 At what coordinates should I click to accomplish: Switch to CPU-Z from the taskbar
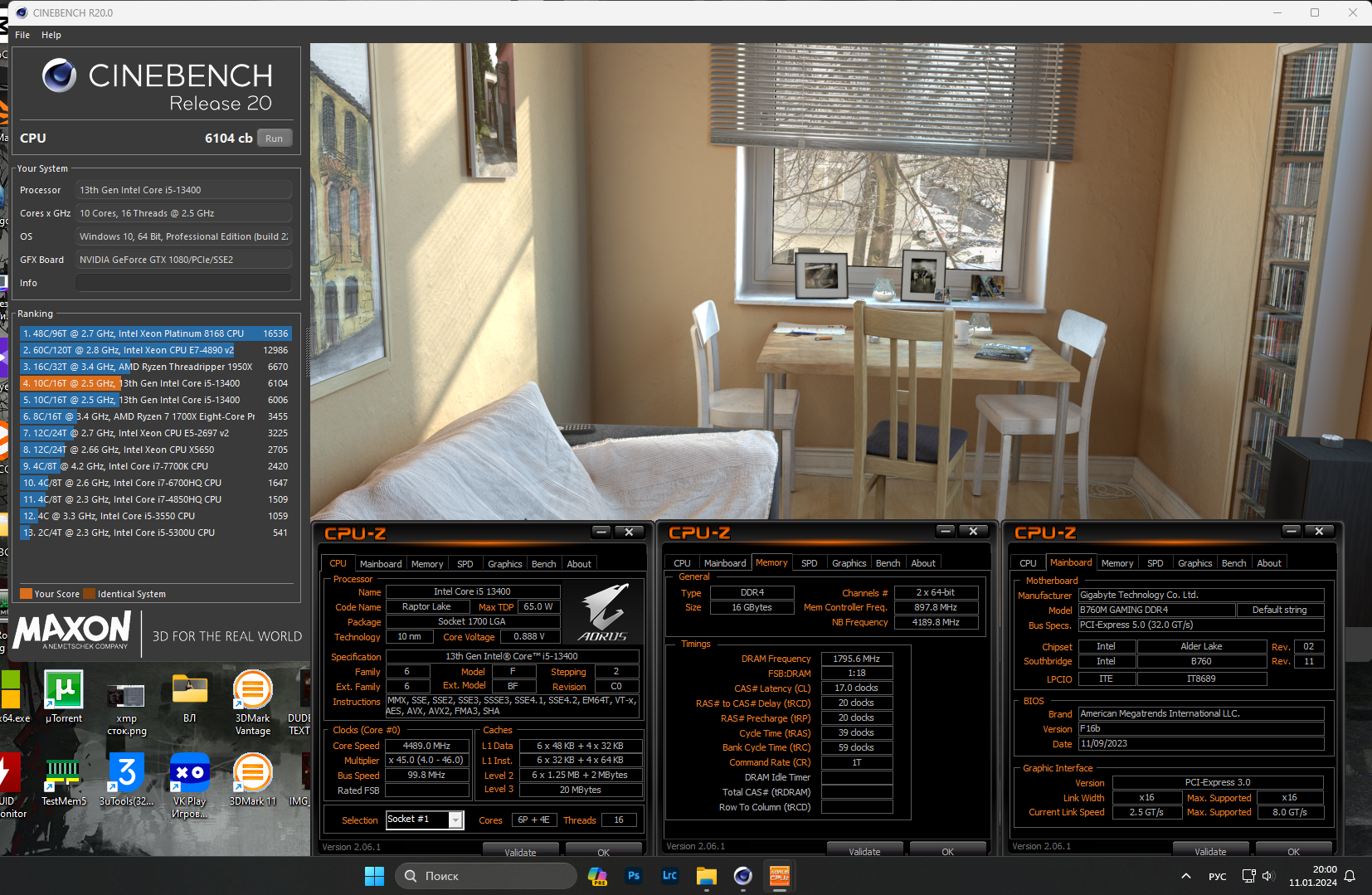(780, 876)
